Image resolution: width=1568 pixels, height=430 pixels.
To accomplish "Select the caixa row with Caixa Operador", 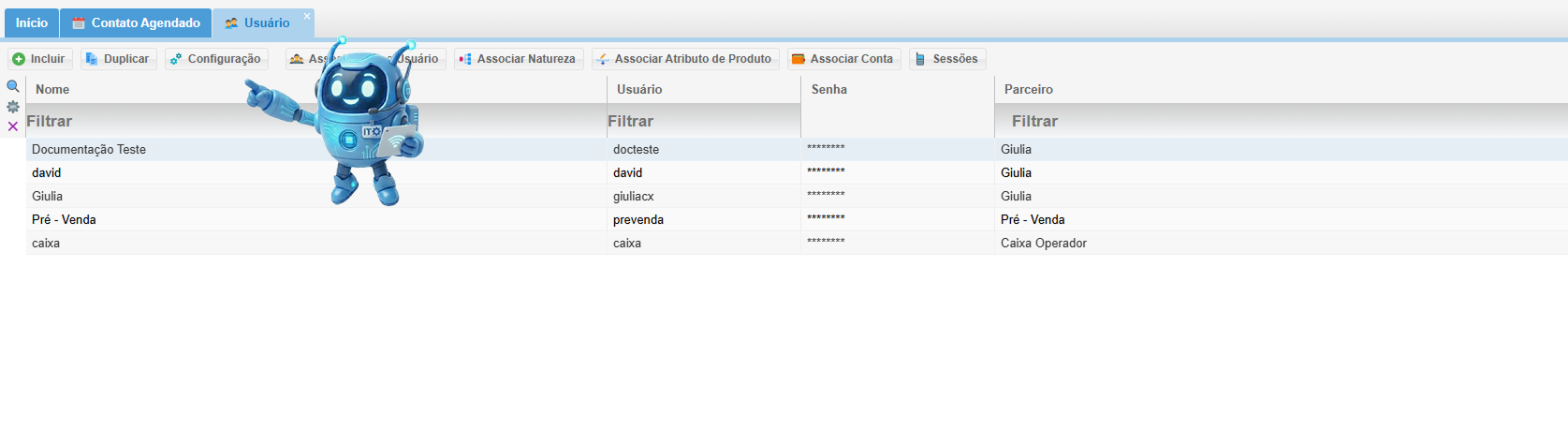I will 46,244.
